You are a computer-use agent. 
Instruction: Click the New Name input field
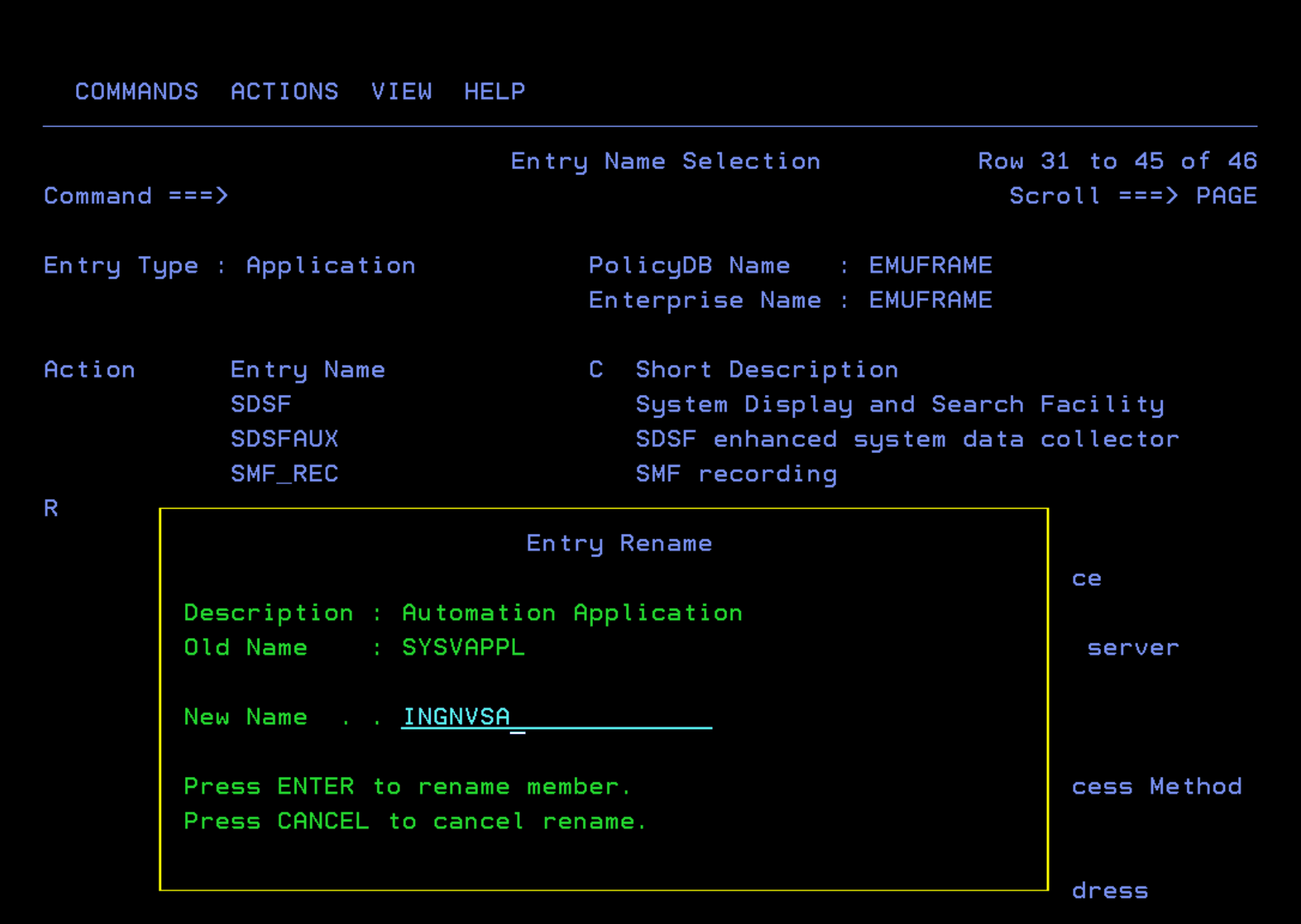tap(555, 717)
